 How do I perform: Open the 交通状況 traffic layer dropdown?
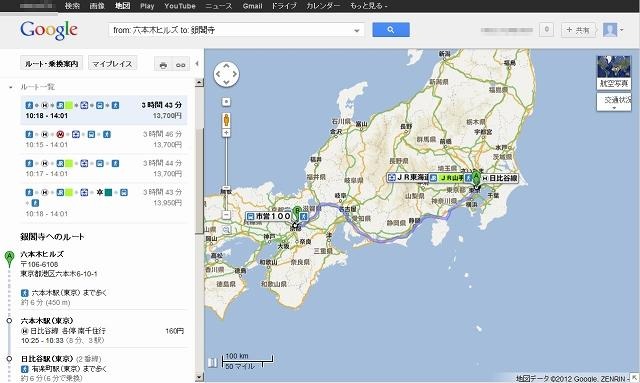(614, 102)
